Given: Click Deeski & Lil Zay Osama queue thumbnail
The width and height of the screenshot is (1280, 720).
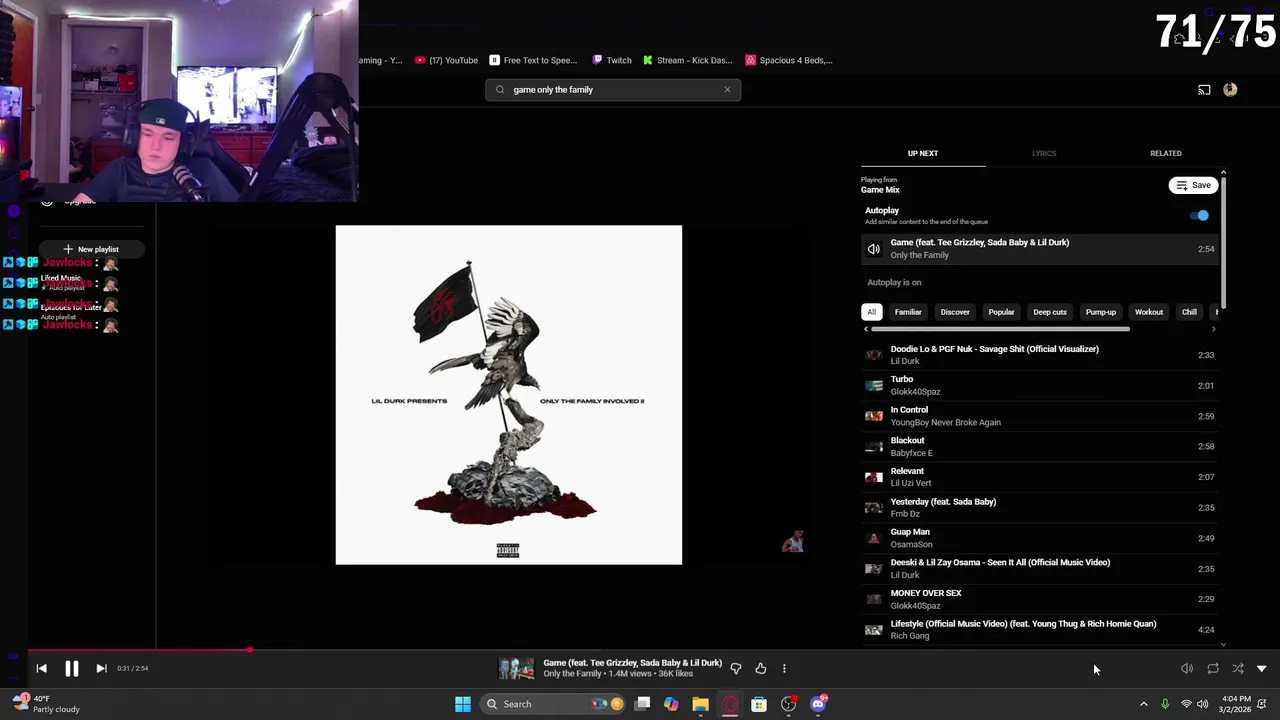Looking at the screenshot, I should (x=874, y=569).
